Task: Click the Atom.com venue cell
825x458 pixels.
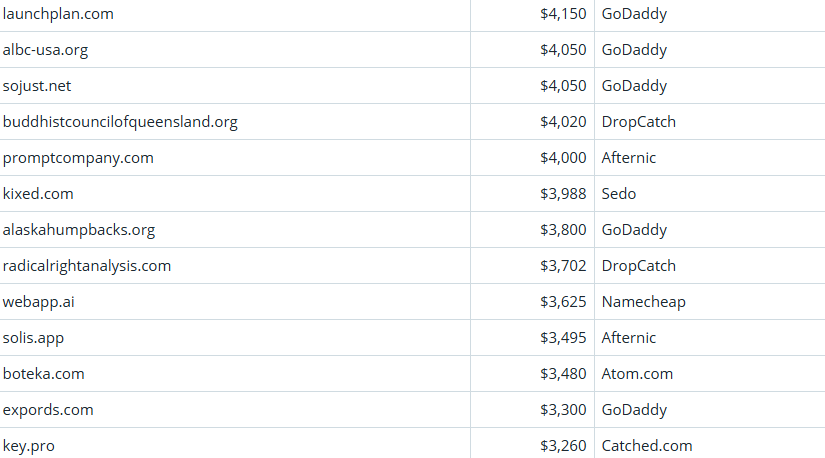Action: coord(637,374)
